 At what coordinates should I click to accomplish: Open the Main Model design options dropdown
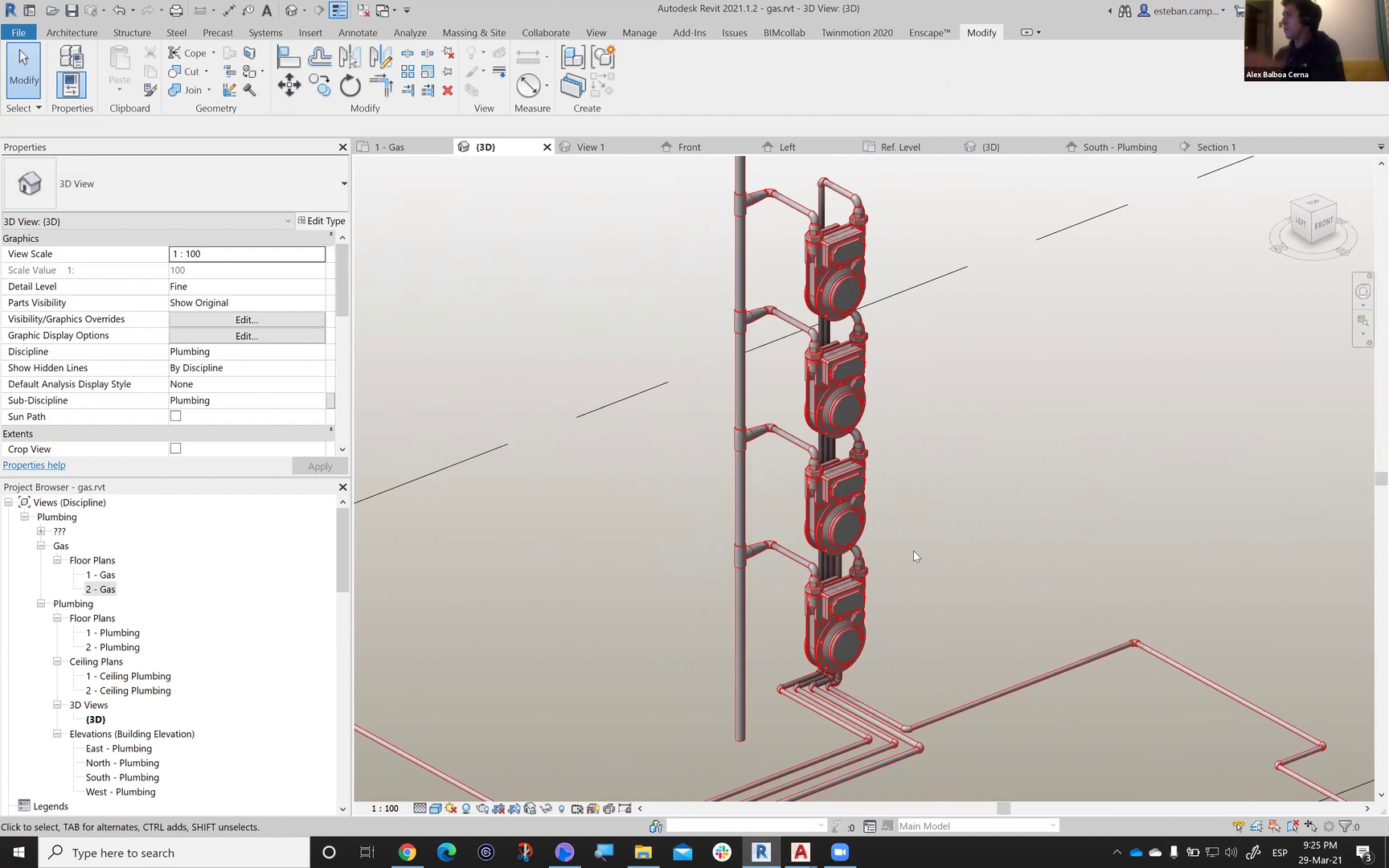(1052, 825)
